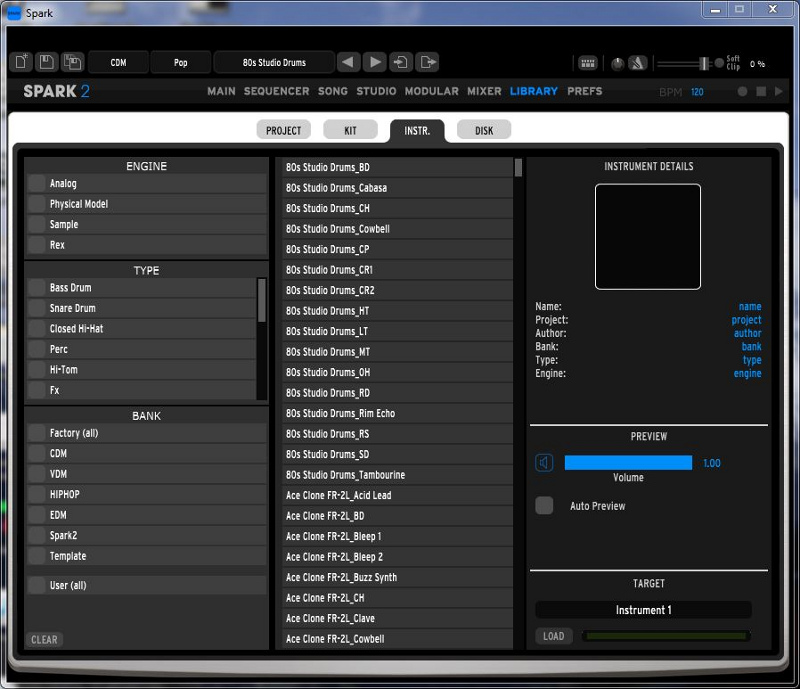This screenshot has width=800, height=689.
Task: Click the metronome icon
Action: (x=637, y=63)
